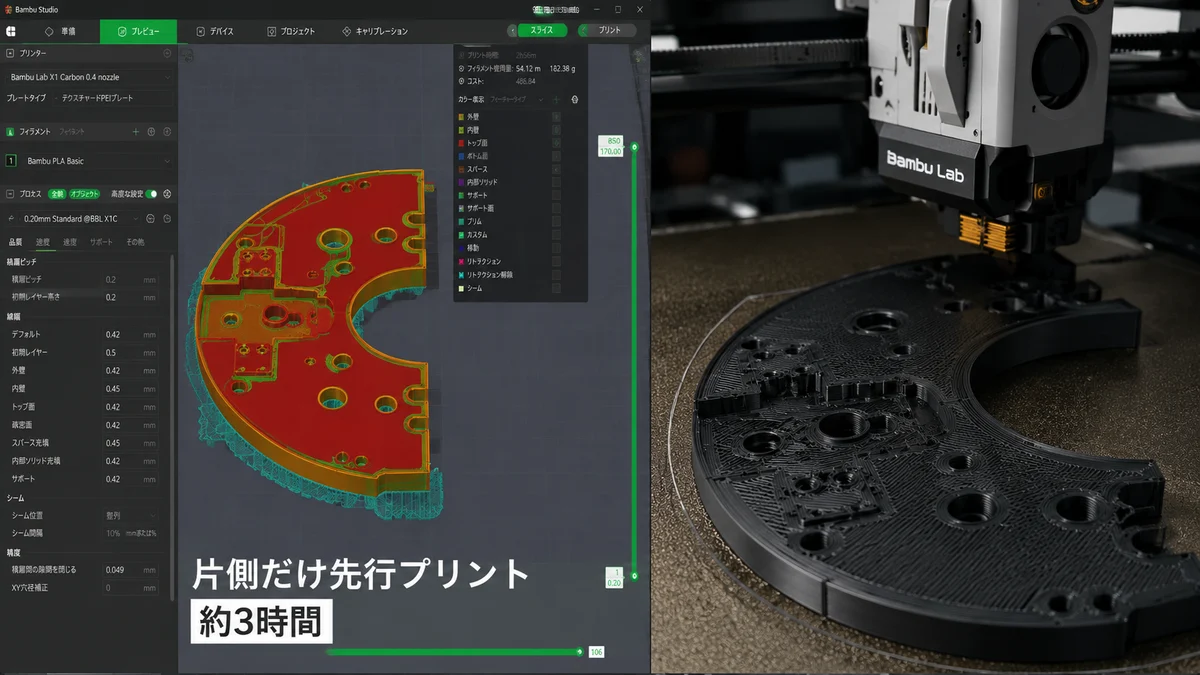Click the 外壁 legend color swatch
Viewport: 1200px width, 675px height.
(461, 117)
